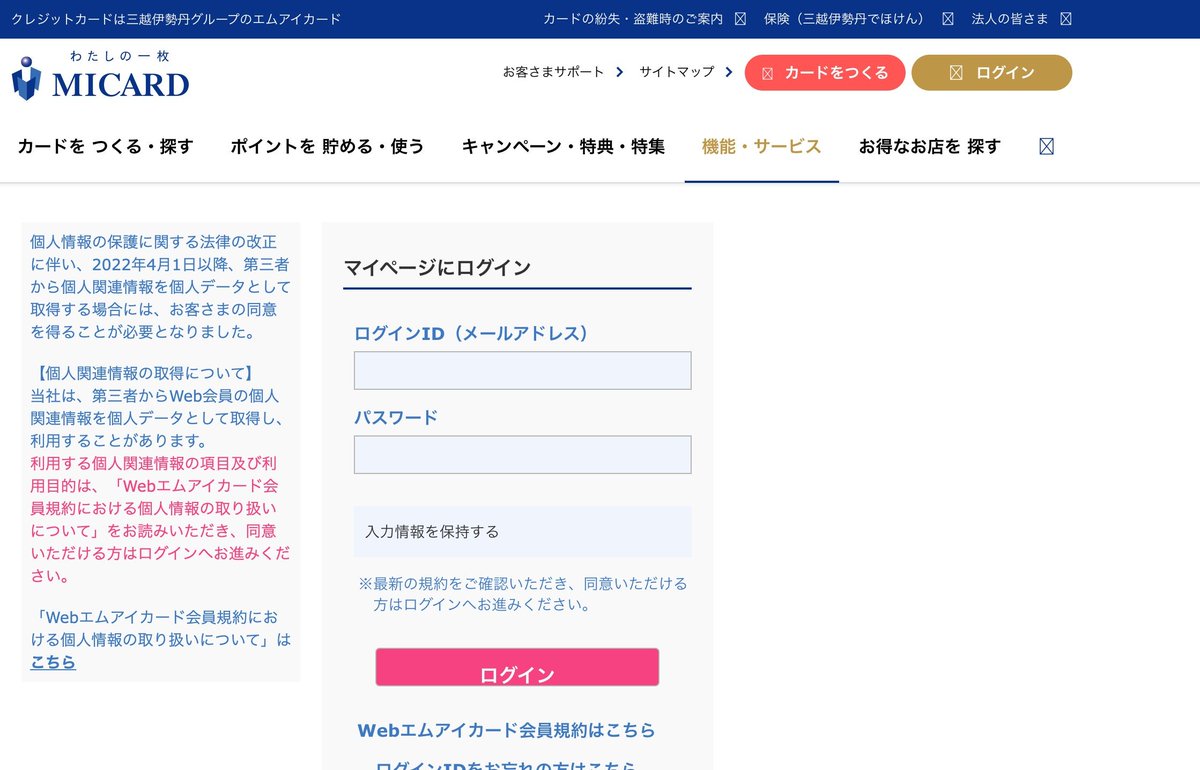Click the icon inside カードをつくる button
1200x770 pixels.
[767, 73]
